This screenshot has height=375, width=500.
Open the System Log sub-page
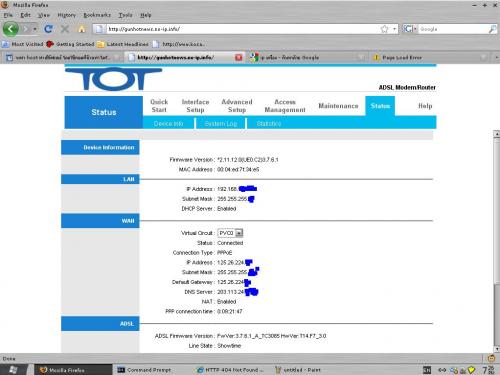[221, 124]
